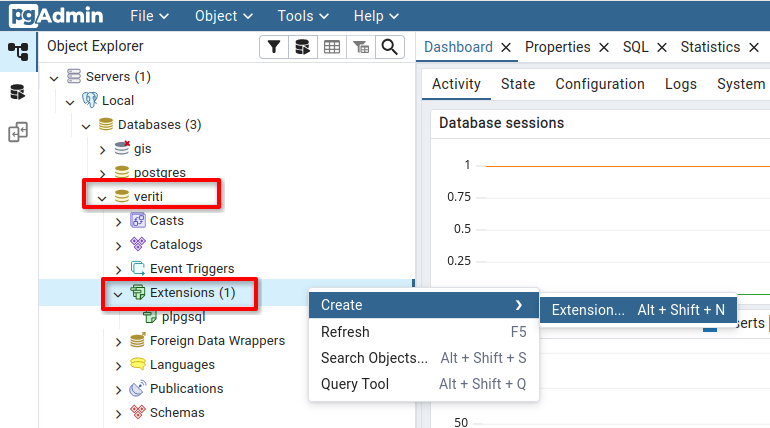Viewport: 770px width, 428px height.
Task: Expand the Schemas node
Action: tap(118, 414)
